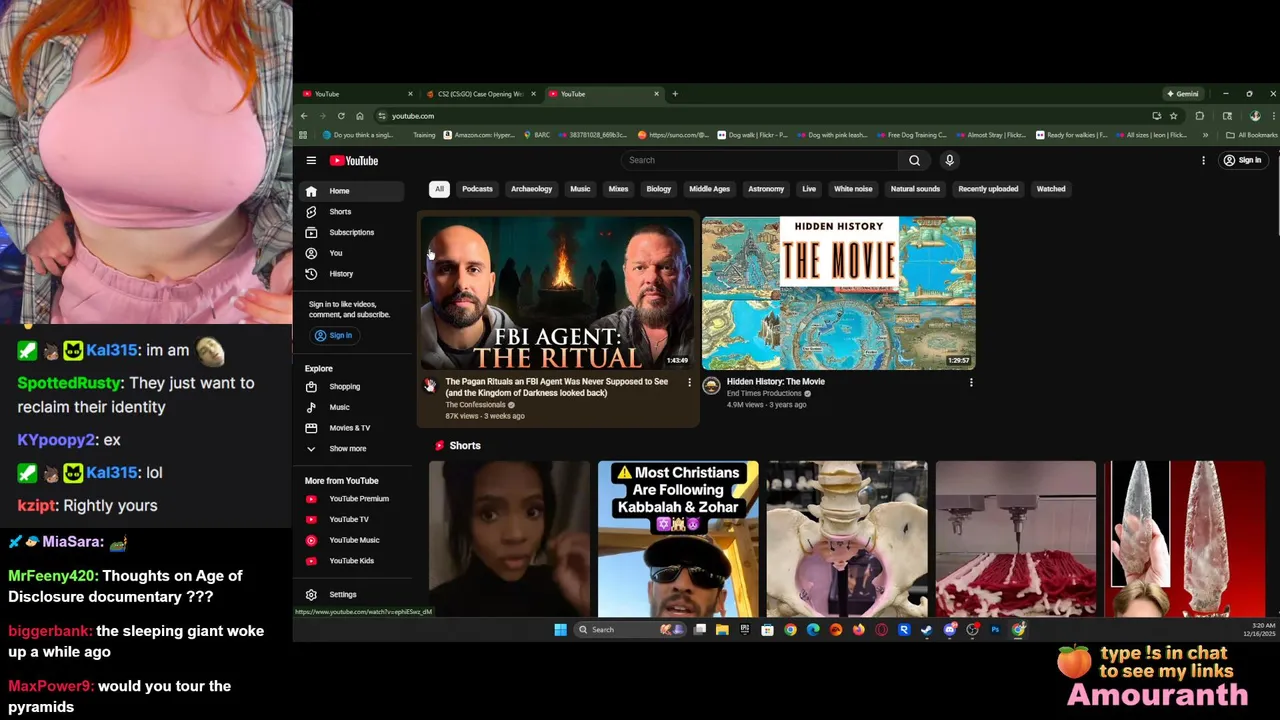Open YouTube settings three-dot menu in header
The height and width of the screenshot is (720, 1280).
click(x=1203, y=160)
